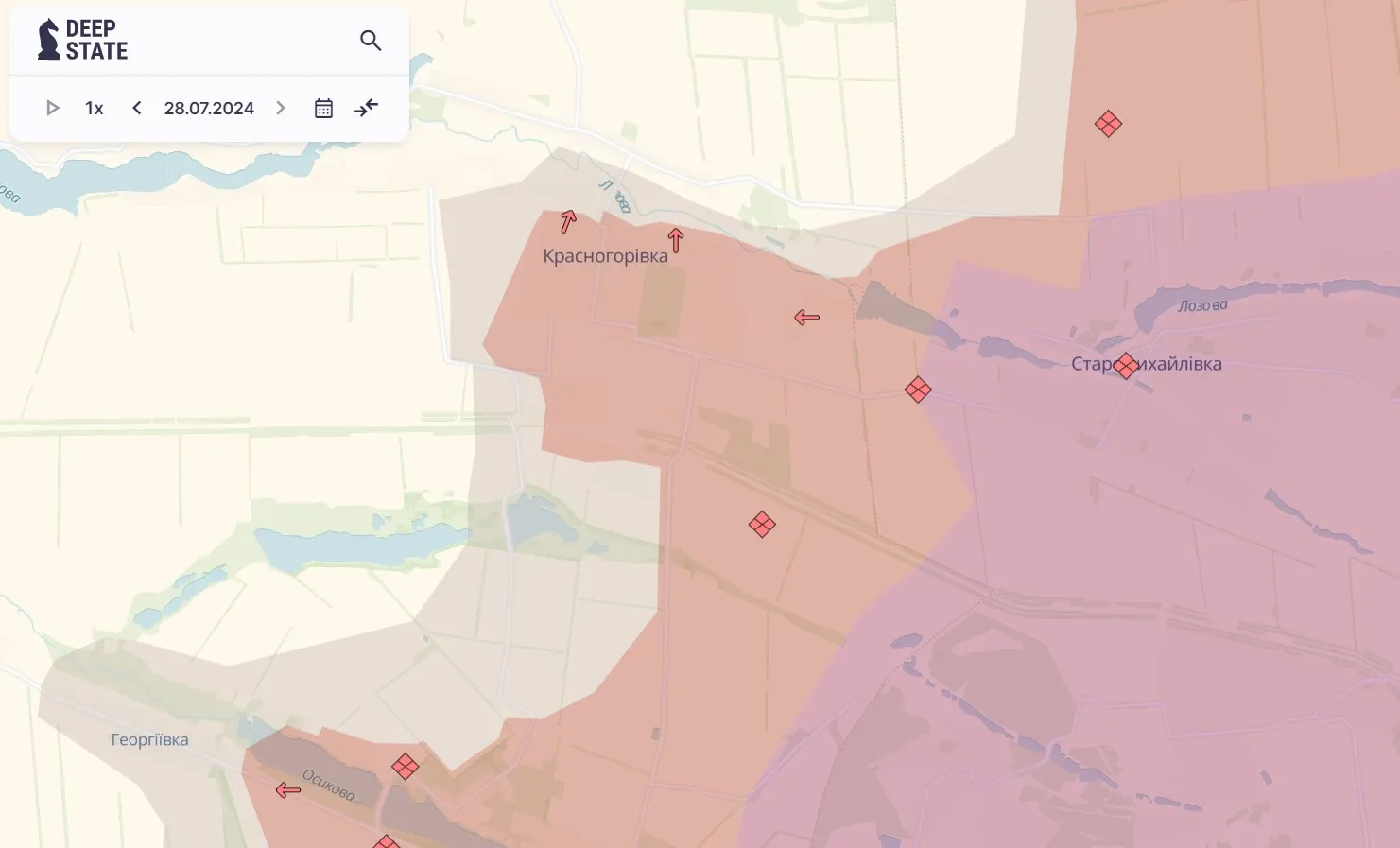This screenshot has width=1400, height=848.
Task: Click upward arrow right of Красногорівка label
Action: pyautogui.click(x=675, y=240)
